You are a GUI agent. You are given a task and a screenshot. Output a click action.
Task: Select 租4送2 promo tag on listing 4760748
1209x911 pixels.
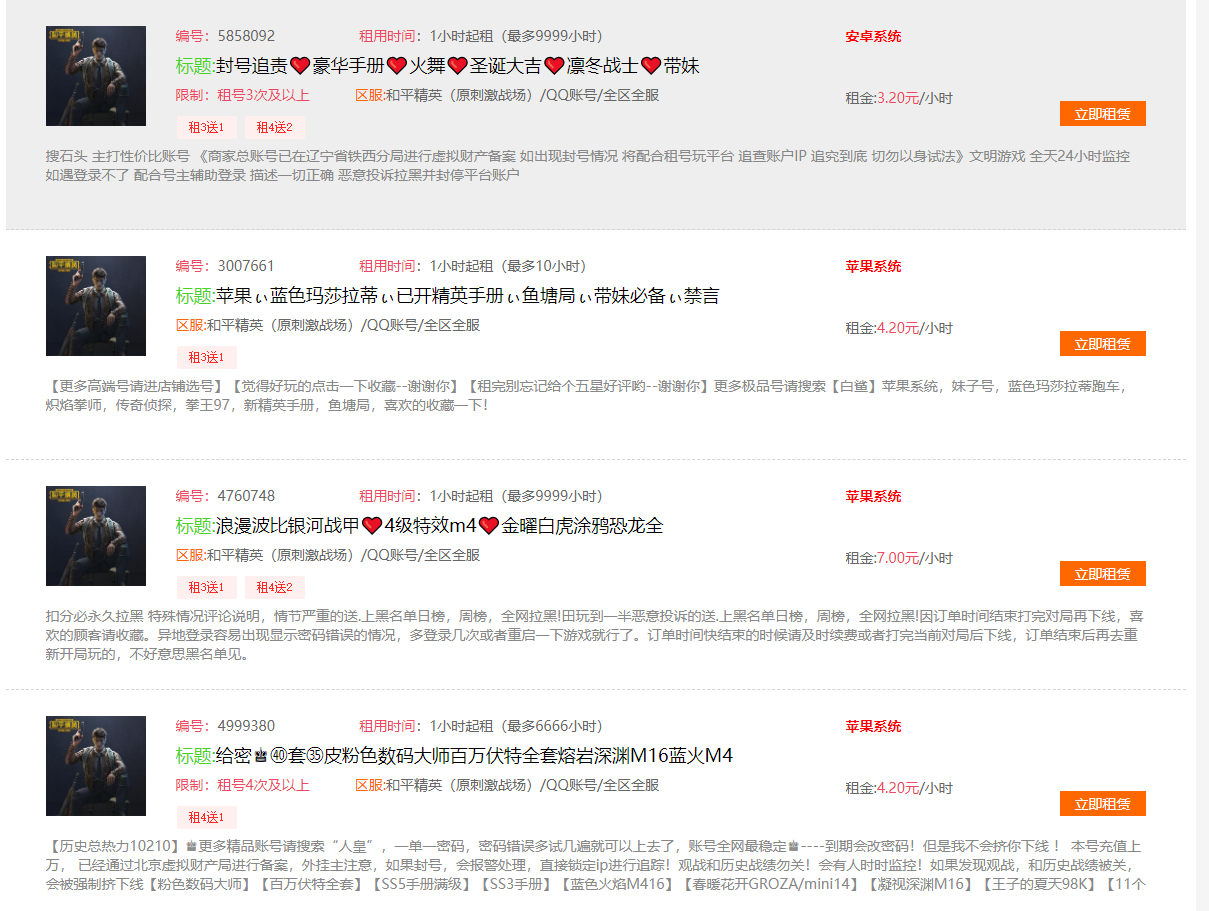pos(274,588)
